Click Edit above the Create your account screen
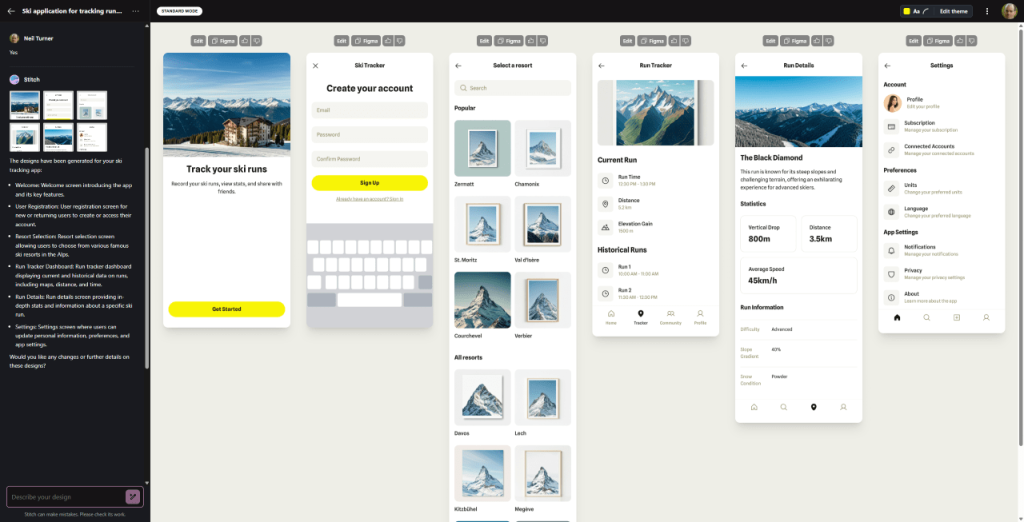 pyautogui.click(x=341, y=41)
